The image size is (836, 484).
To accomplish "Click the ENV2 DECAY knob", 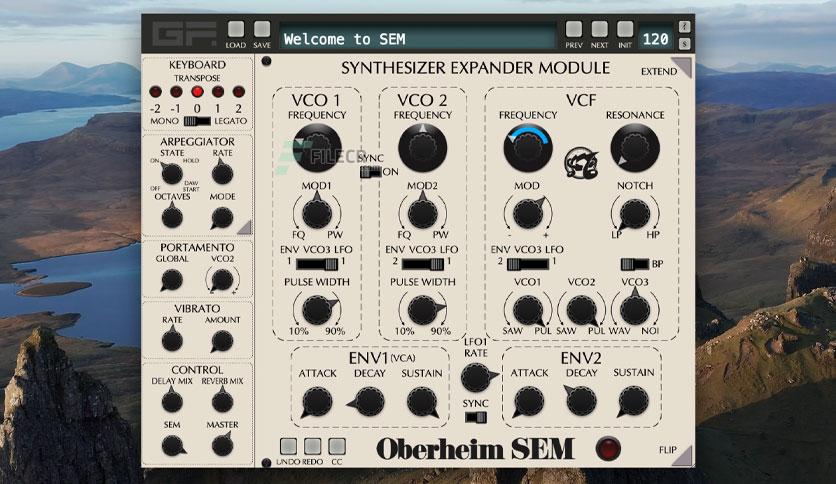I will click(x=581, y=401).
